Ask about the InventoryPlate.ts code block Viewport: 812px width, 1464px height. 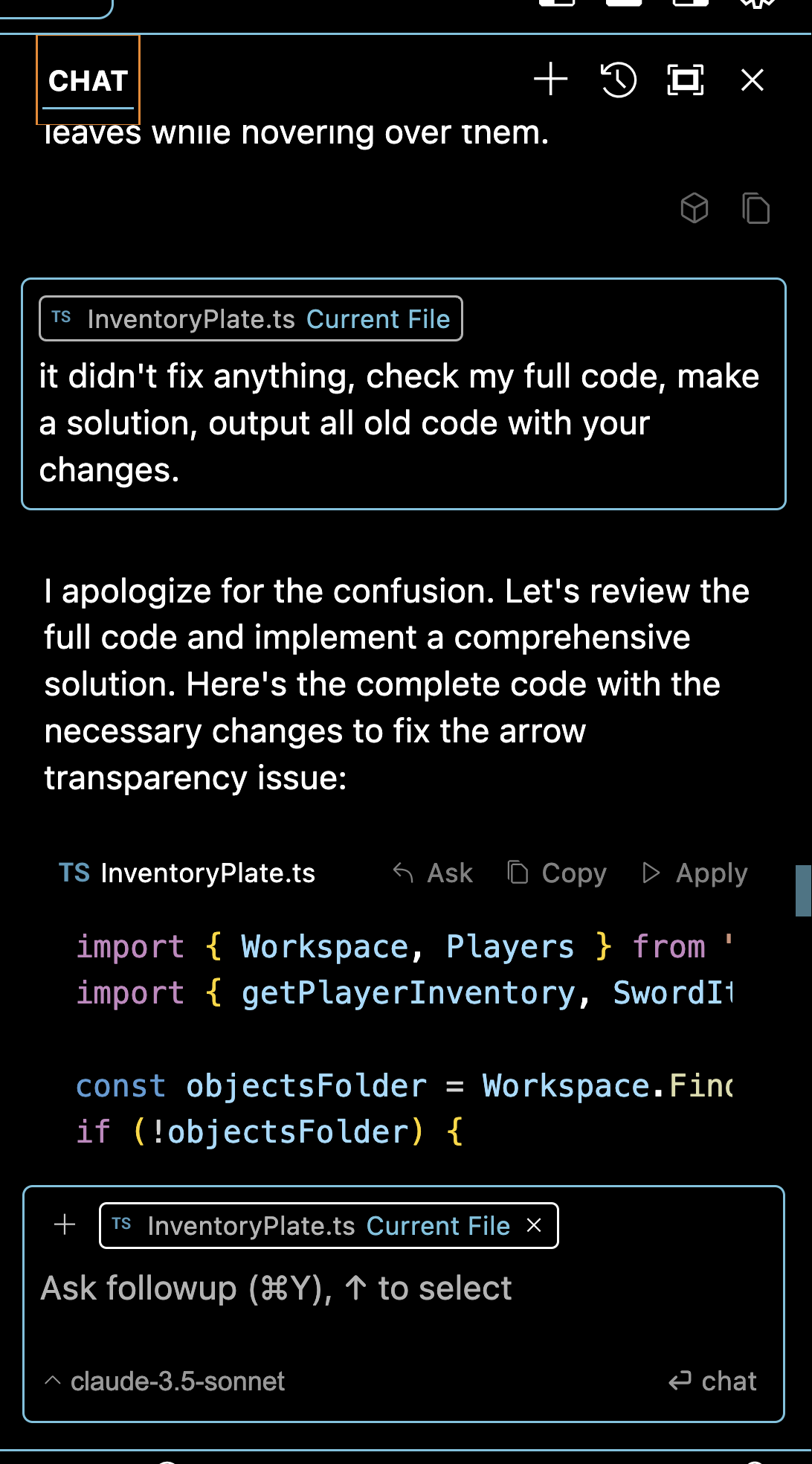click(434, 873)
